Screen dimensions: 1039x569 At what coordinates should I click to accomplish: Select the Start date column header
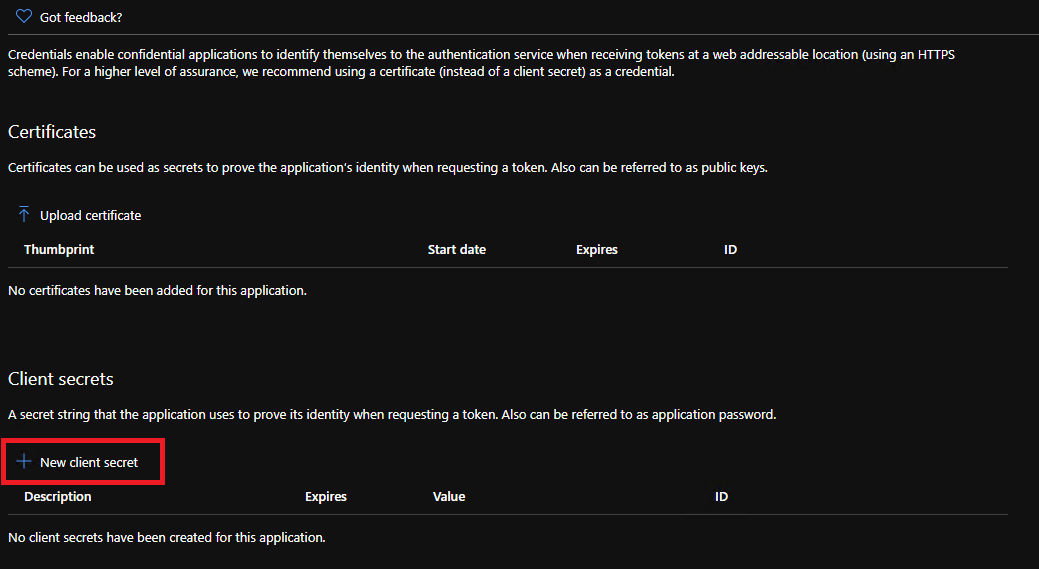[x=456, y=249]
